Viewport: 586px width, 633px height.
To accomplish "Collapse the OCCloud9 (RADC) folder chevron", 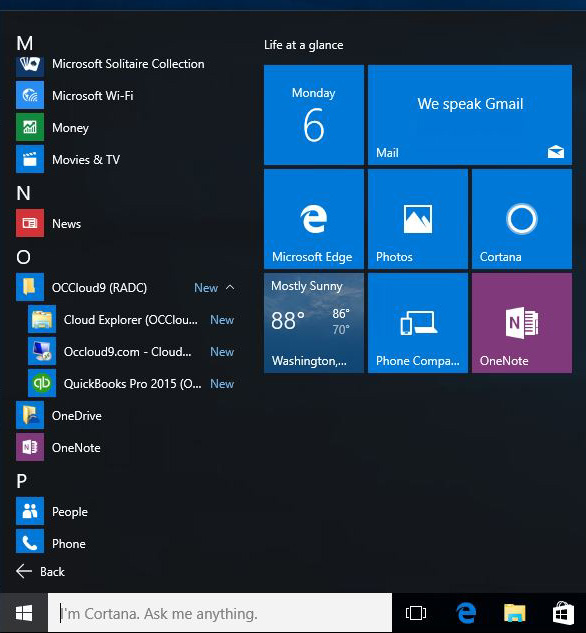I will coord(230,287).
